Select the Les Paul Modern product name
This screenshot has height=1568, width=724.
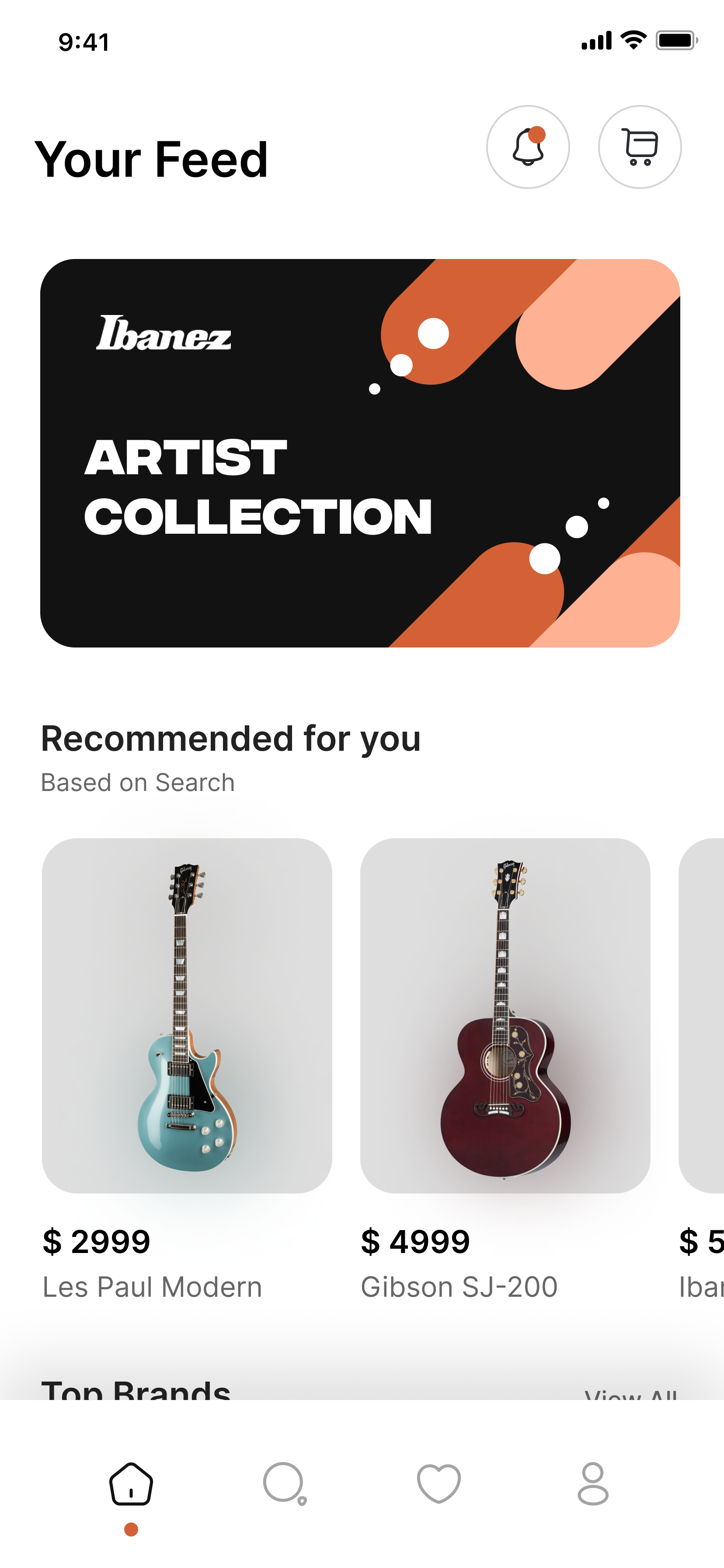coord(152,1287)
